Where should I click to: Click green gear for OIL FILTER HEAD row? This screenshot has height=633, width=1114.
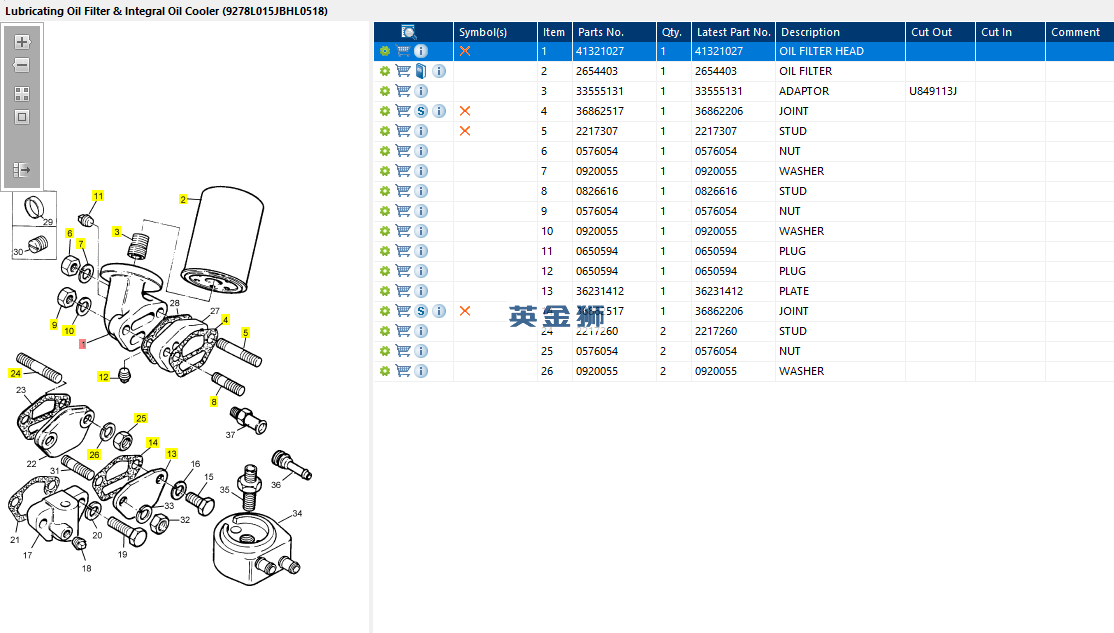pyautogui.click(x=384, y=51)
